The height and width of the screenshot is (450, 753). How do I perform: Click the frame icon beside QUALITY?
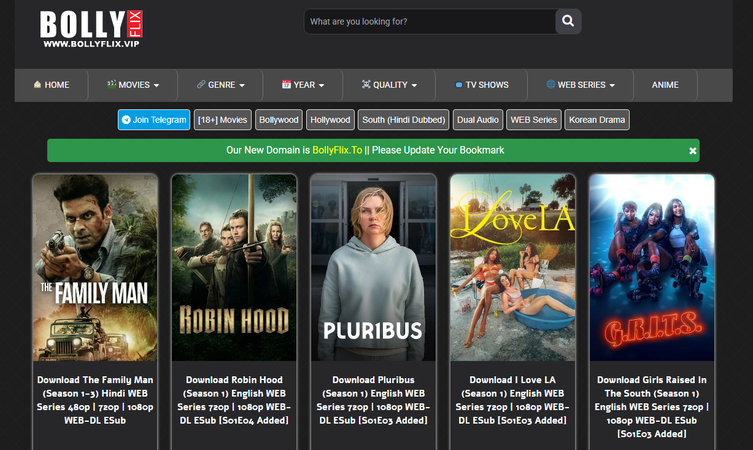tap(366, 85)
